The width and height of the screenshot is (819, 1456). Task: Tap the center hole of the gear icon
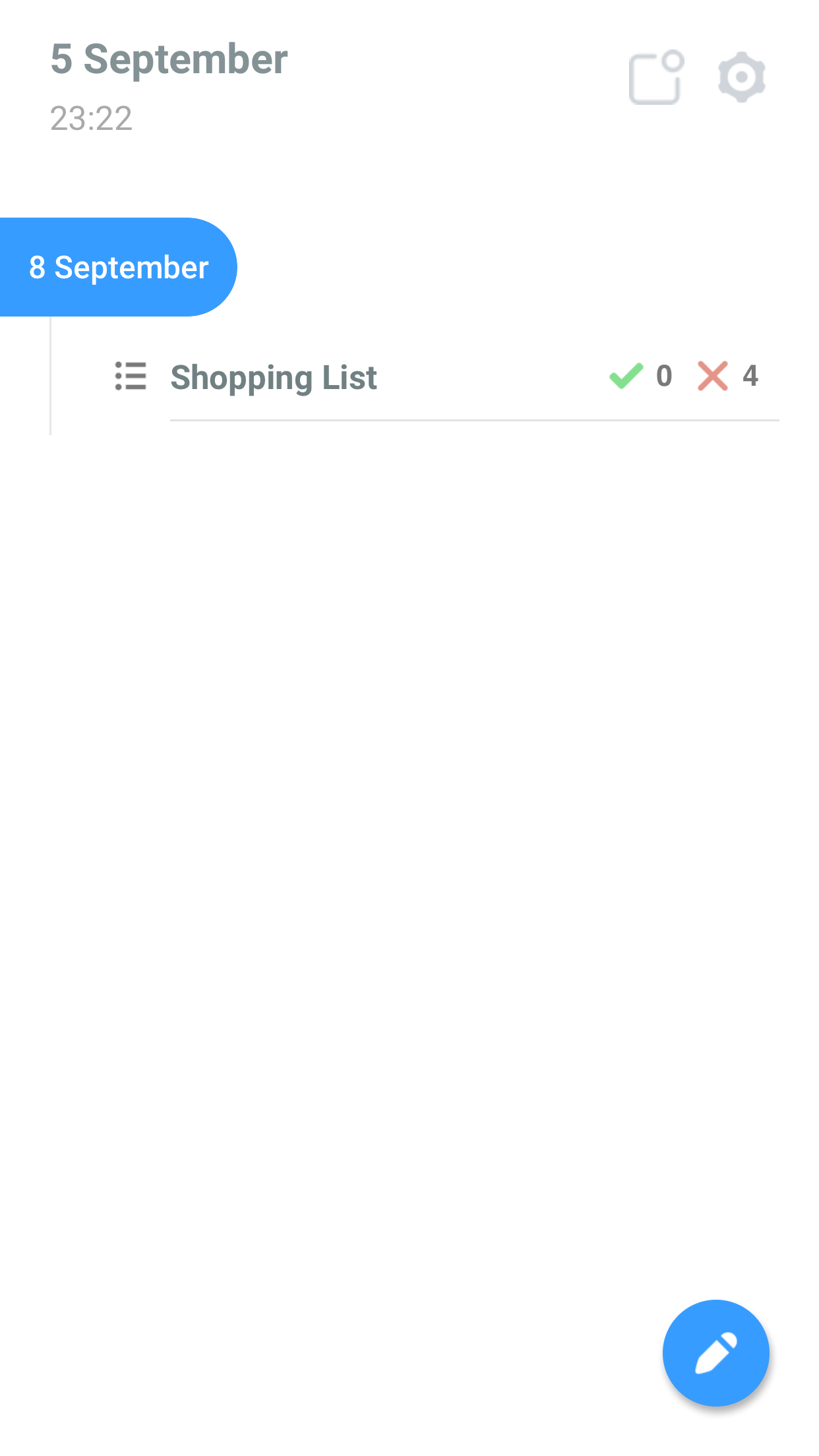(741, 77)
